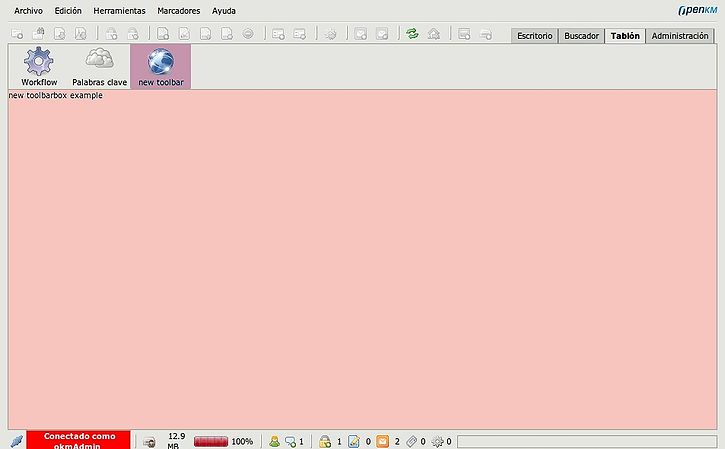Click the empty status message field

pos(587,441)
